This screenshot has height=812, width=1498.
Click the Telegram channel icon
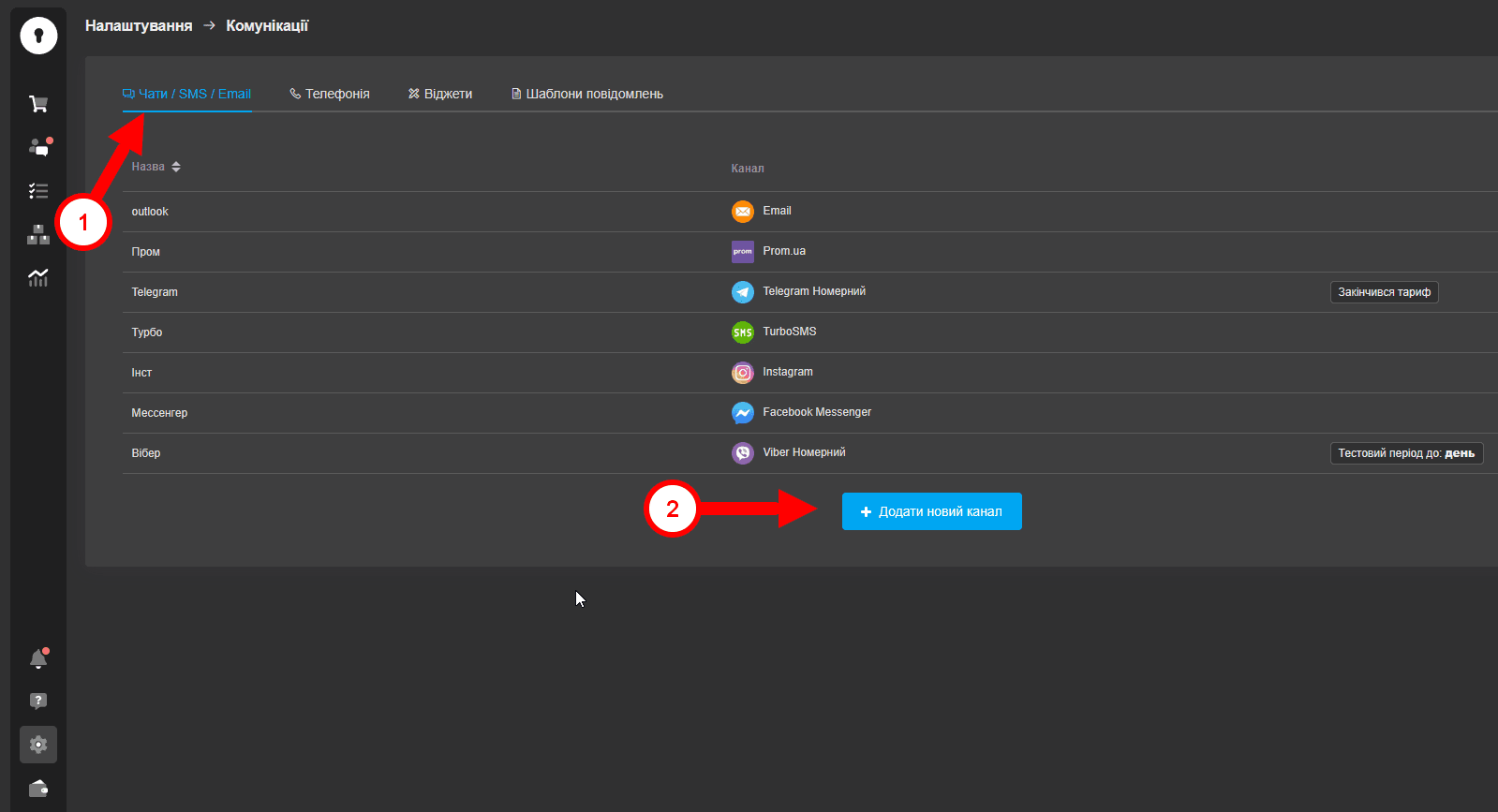tap(743, 292)
